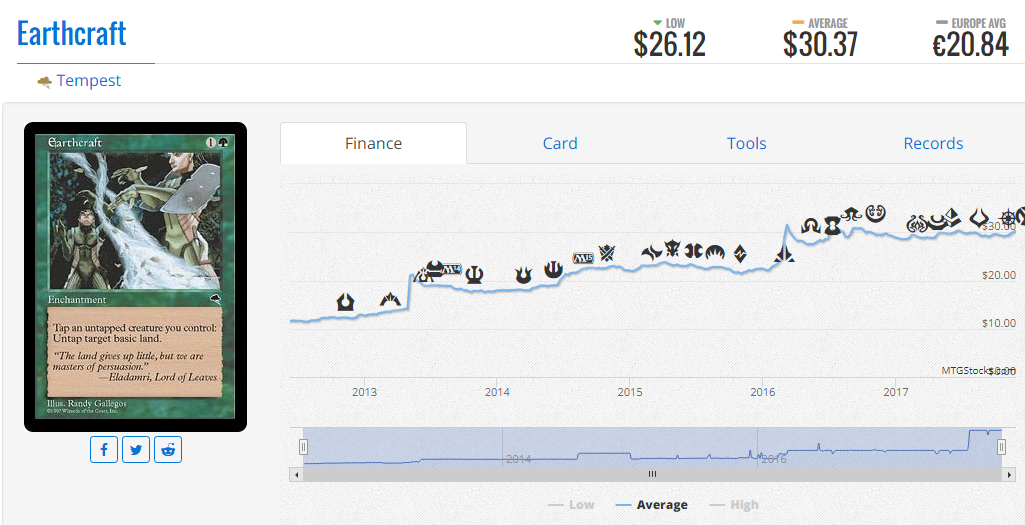Image resolution: width=1025 pixels, height=525 pixels.
Task: Click the crossed-swords Khans set symbol
Action: point(608,252)
